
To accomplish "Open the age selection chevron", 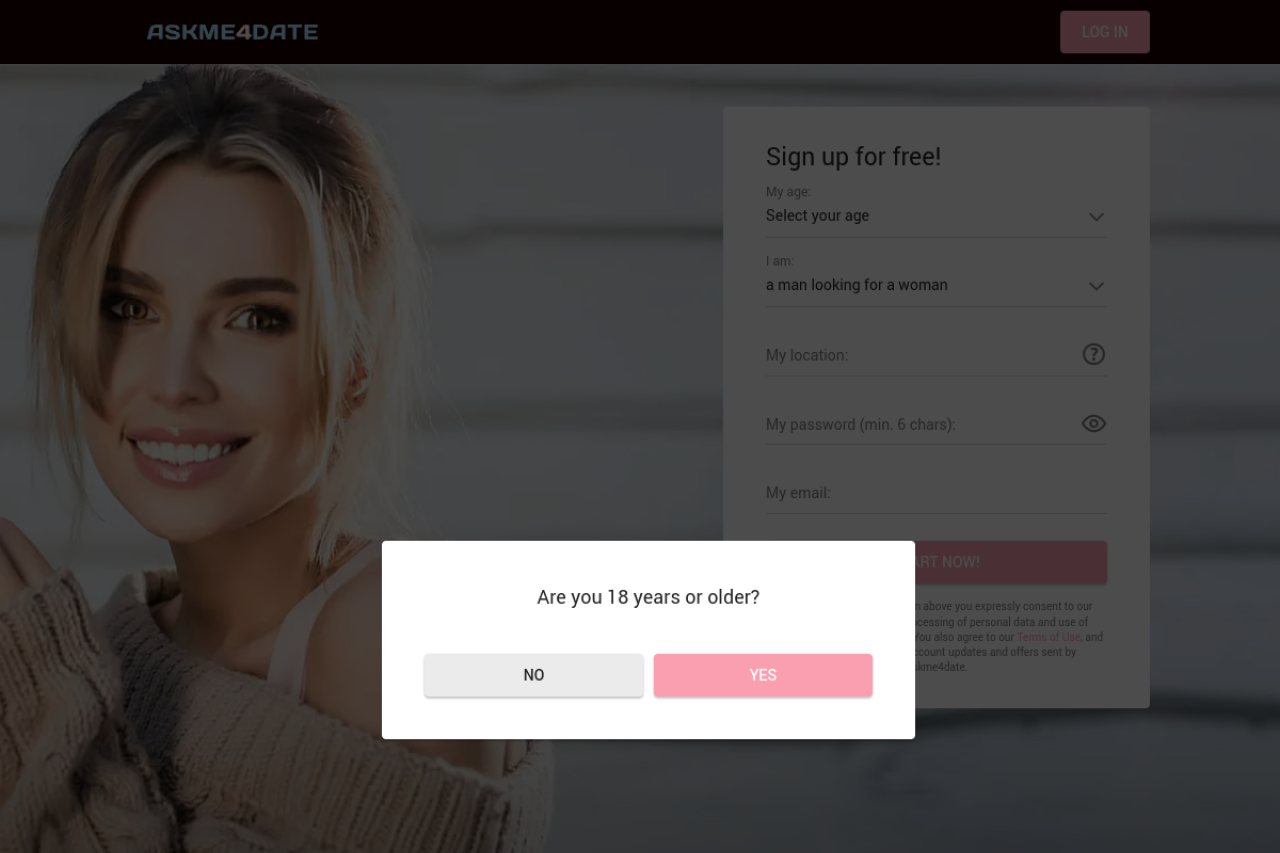I will click(1096, 217).
